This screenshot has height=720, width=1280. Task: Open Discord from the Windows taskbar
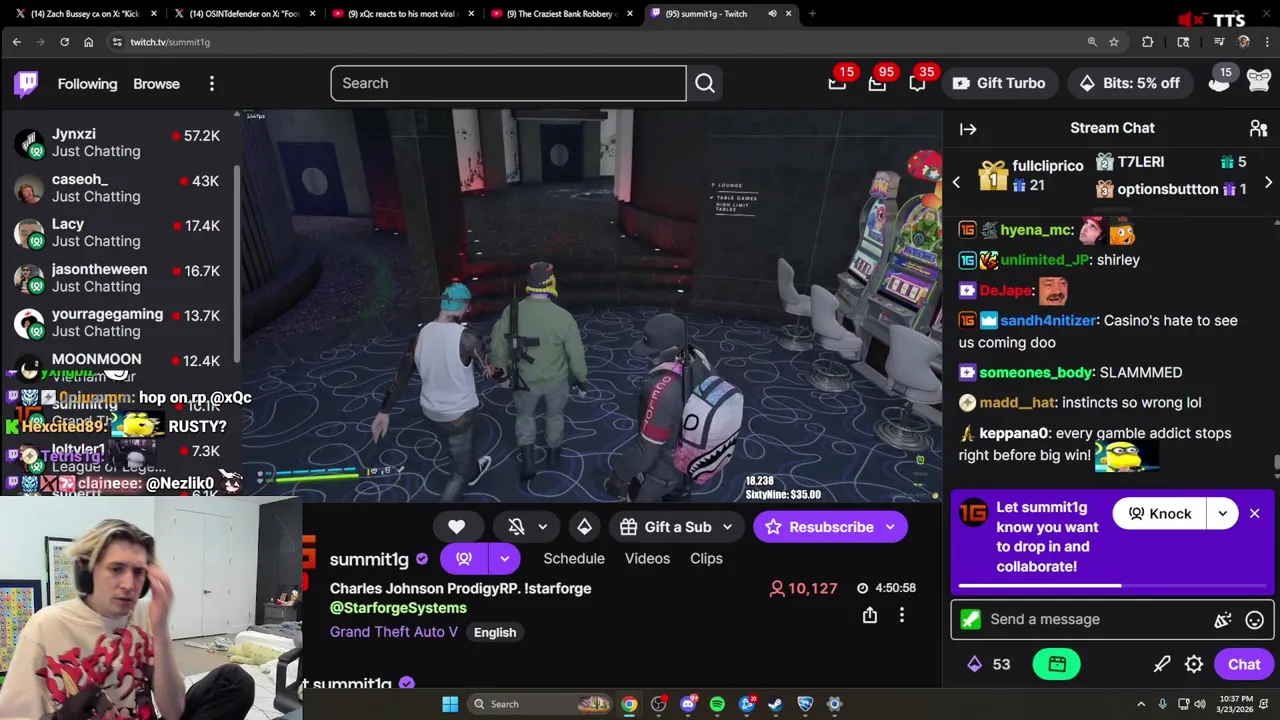pyautogui.click(x=688, y=704)
